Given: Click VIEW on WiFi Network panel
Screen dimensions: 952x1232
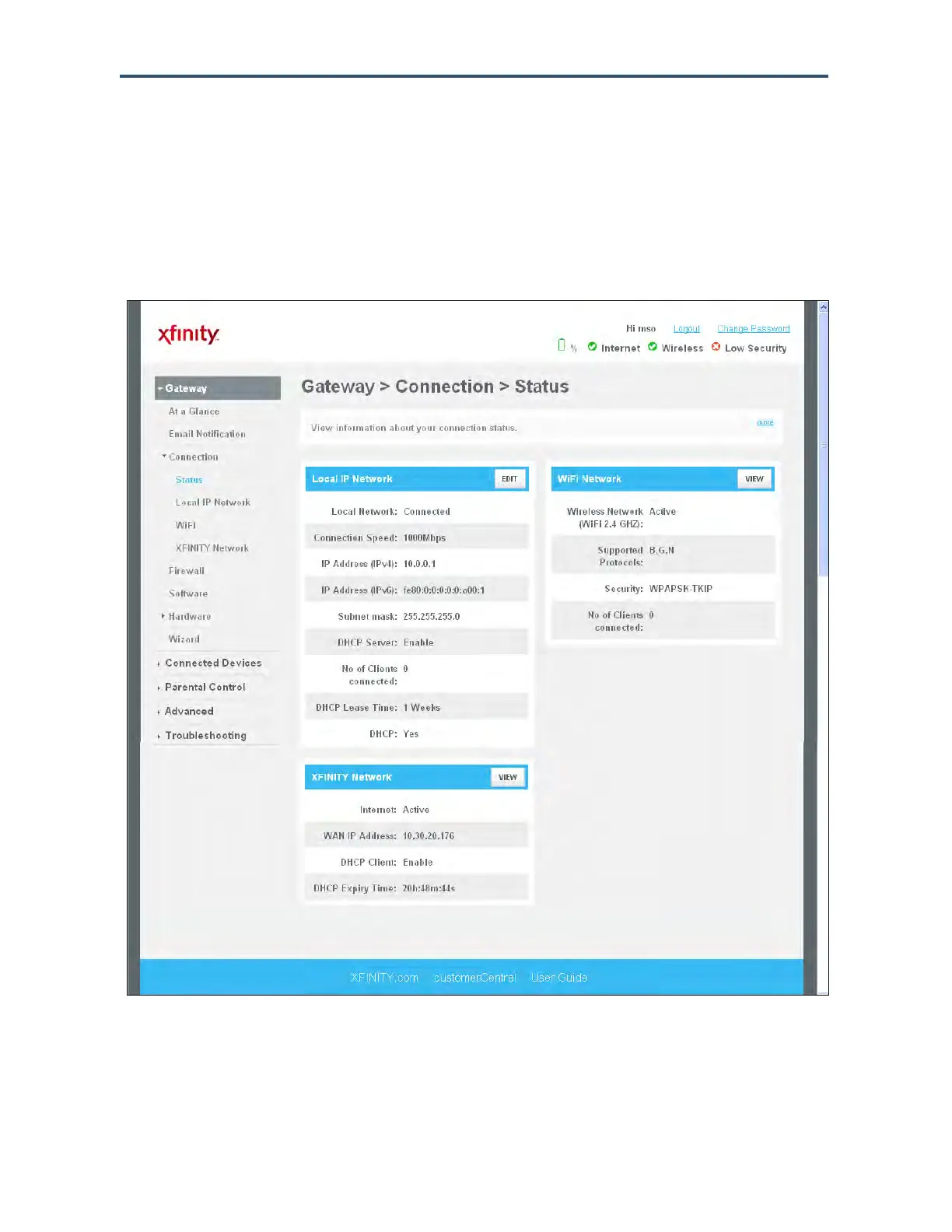Looking at the screenshot, I should (754, 479).
